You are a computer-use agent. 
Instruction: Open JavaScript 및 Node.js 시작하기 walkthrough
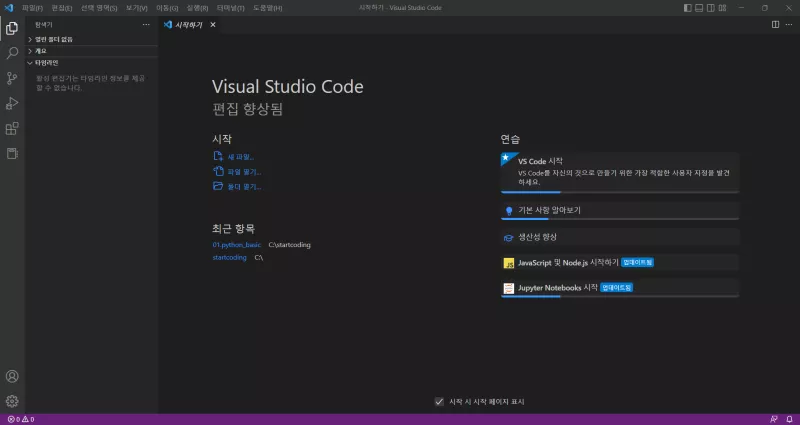(x=620, y=263)
